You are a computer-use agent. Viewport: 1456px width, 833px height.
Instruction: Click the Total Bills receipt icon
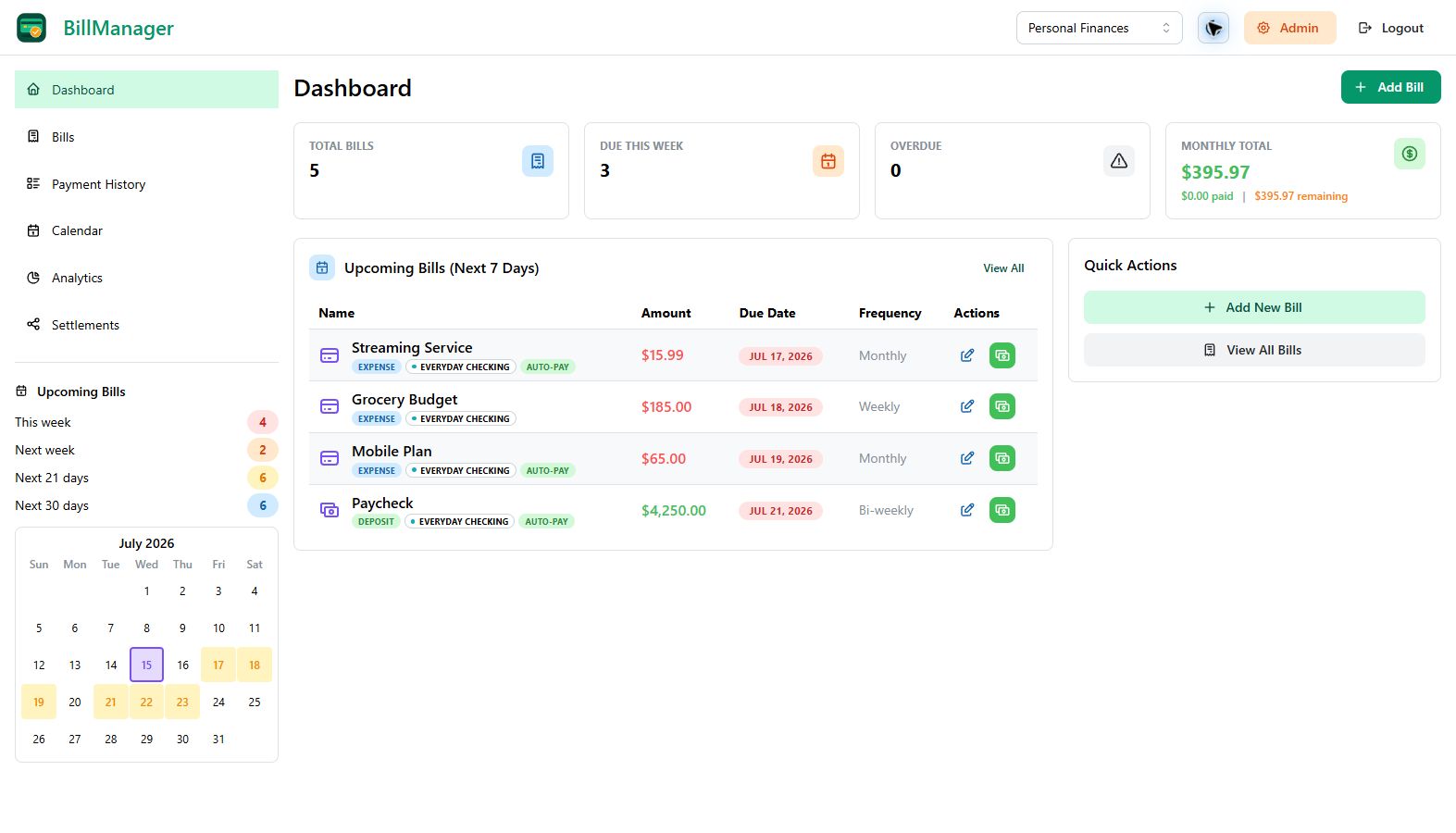point(538,161)
